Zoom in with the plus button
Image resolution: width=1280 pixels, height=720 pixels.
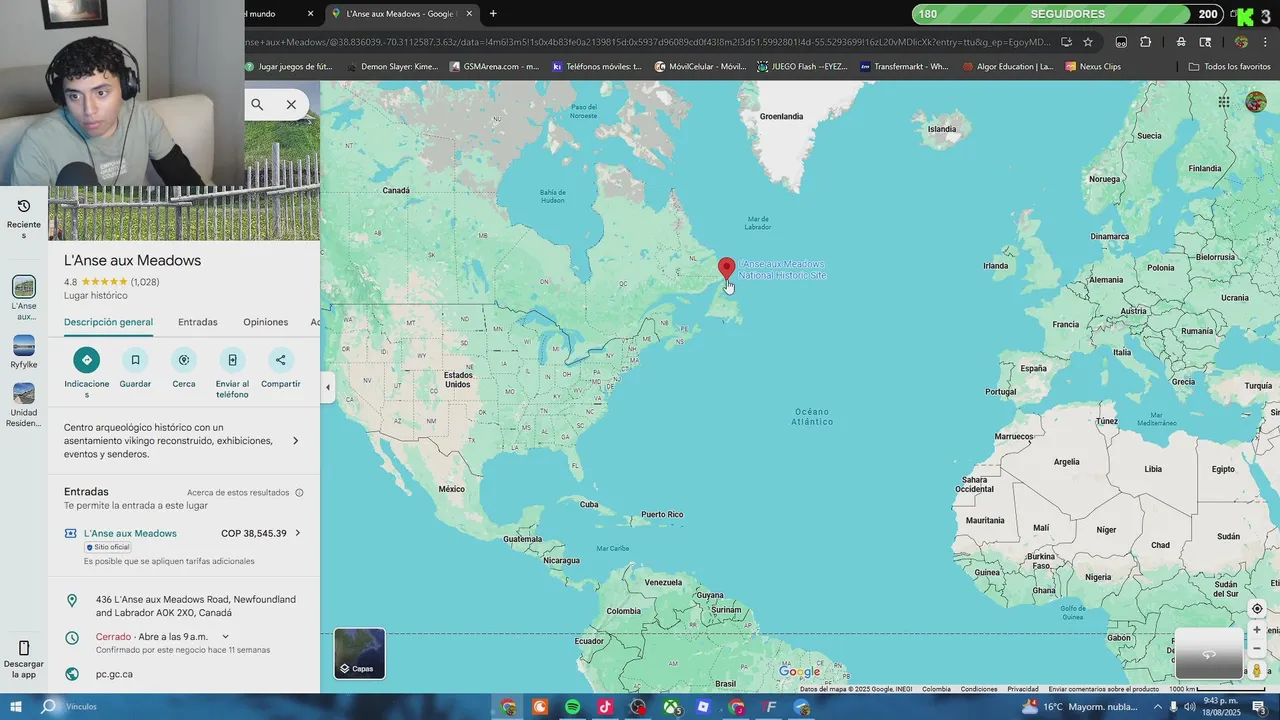tap(1257, 630)
